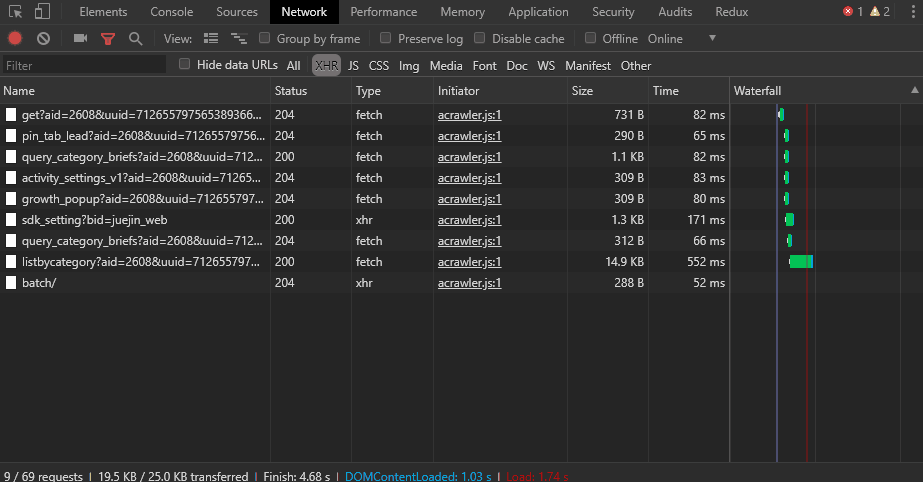This screenshot has height=482, width=923.
Task: Open the Memory tab
Action: [463, 12]
